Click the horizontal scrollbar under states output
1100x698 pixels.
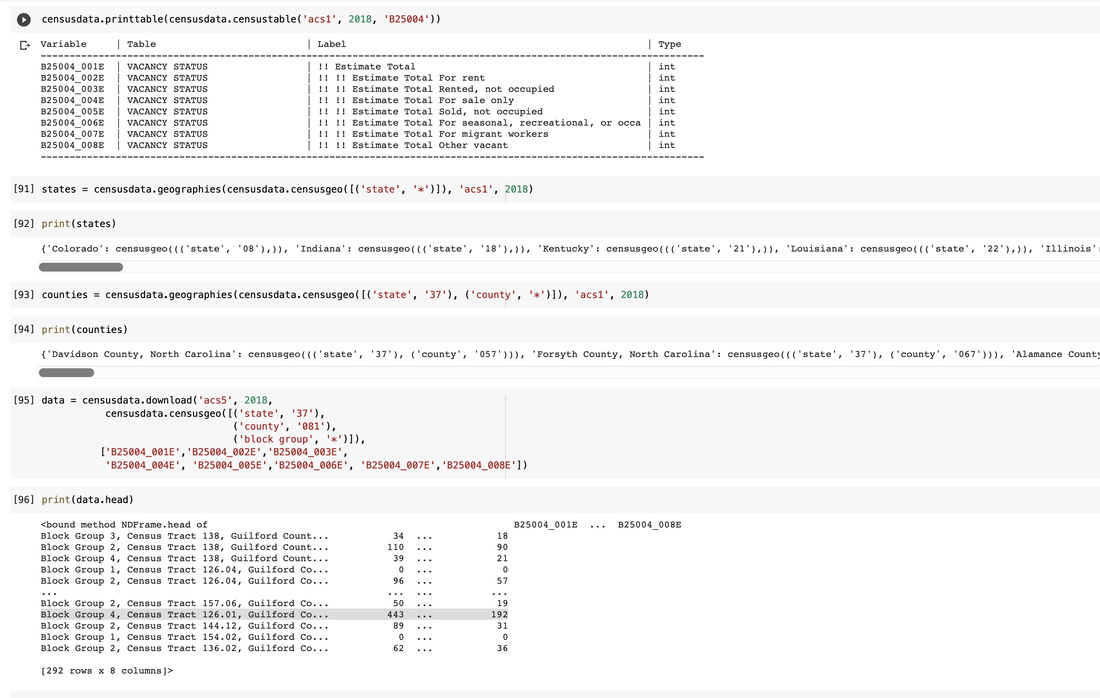click(x=81, y=267)
